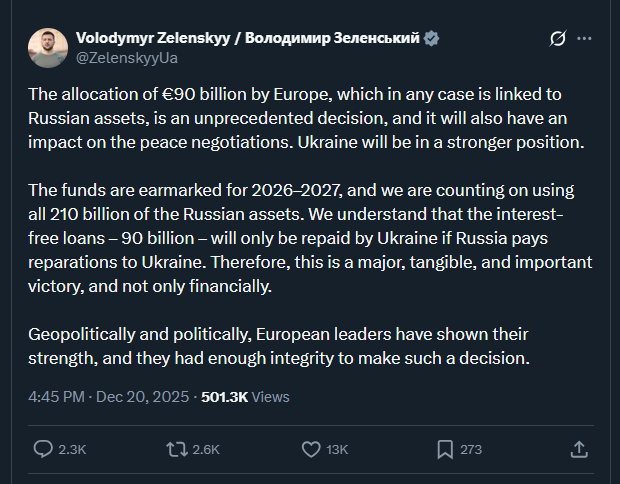
Task: Like the post with the heart icon
Action: click(311, 449)
